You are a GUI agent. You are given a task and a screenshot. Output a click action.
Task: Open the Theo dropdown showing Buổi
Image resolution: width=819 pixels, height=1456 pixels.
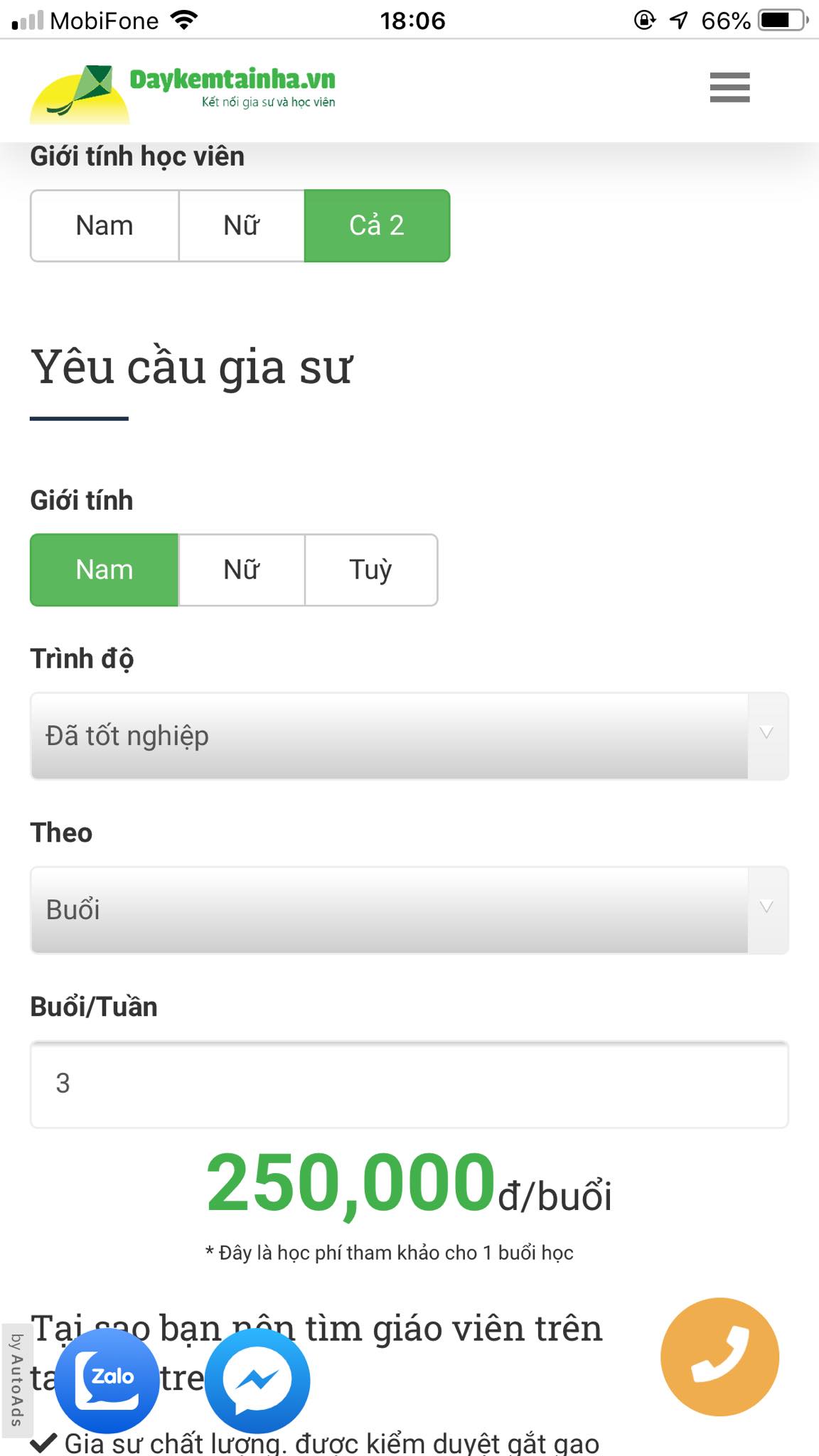click(389, 910)
